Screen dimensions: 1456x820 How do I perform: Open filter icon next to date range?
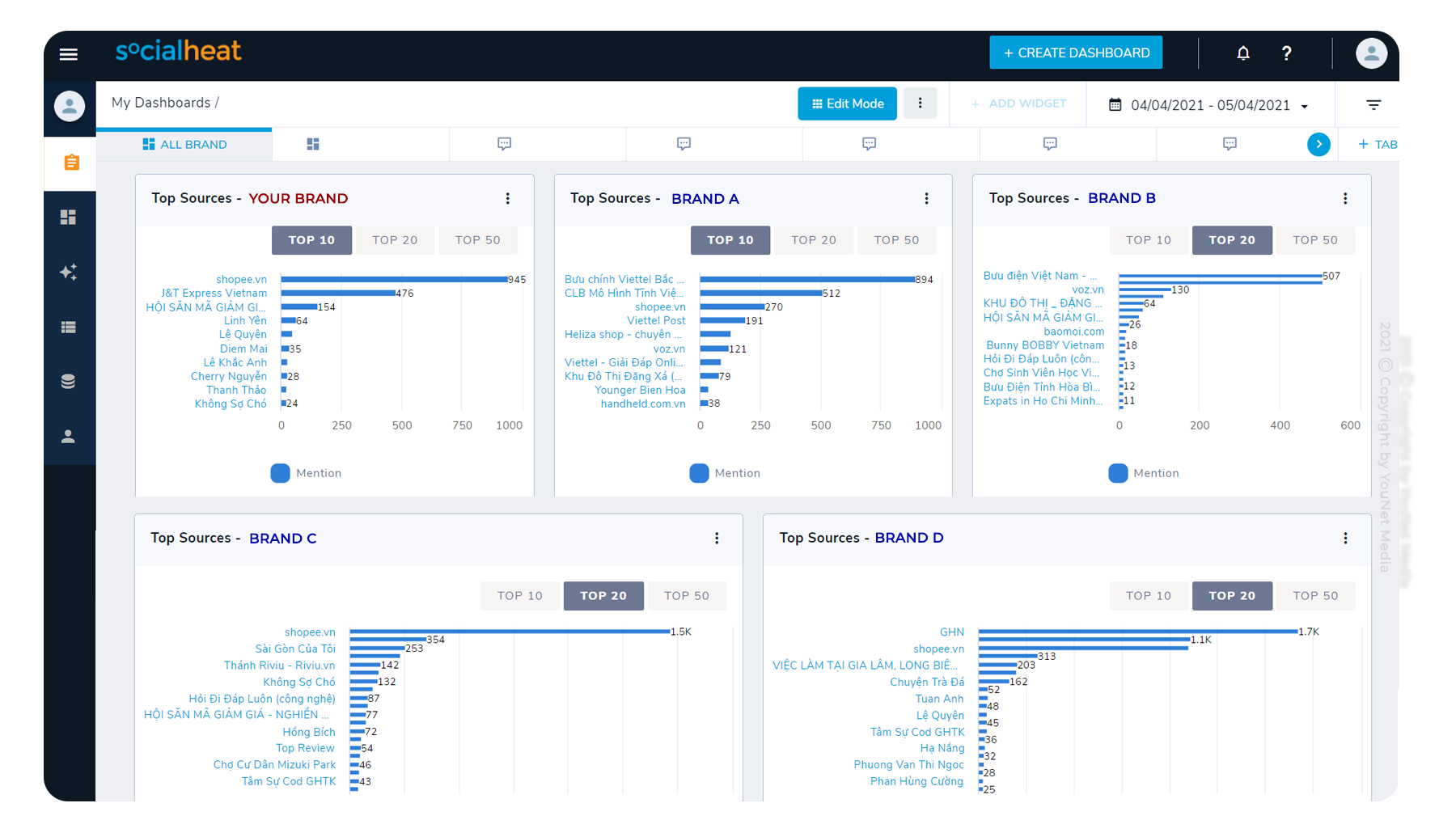click(x=1373, y=104)
